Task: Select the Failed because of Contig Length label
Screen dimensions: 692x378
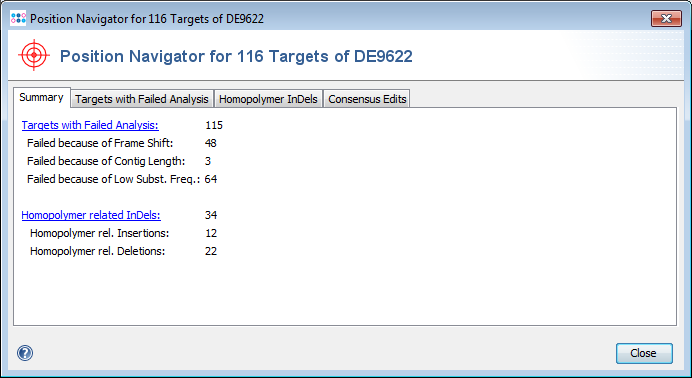Action: [x=106, y=161]
